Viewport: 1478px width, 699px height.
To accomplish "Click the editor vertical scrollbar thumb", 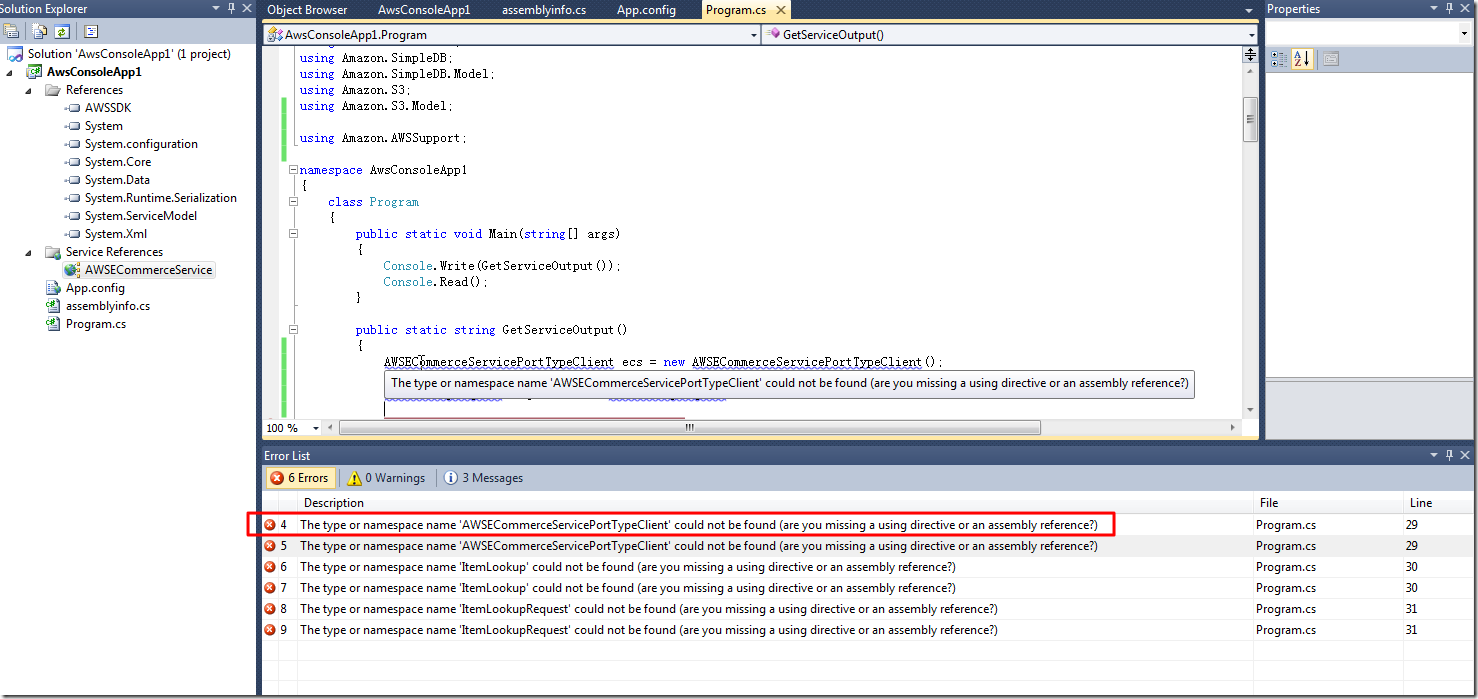I will [x=1250, y=120].
